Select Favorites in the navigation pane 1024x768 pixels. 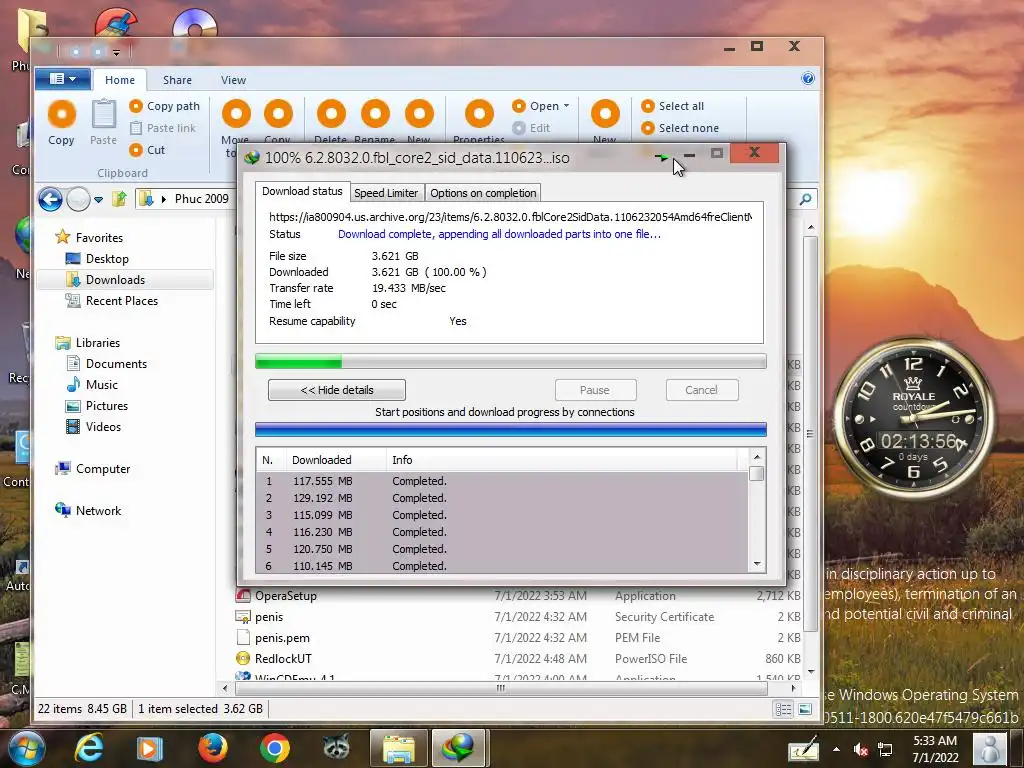coord(89,237)
